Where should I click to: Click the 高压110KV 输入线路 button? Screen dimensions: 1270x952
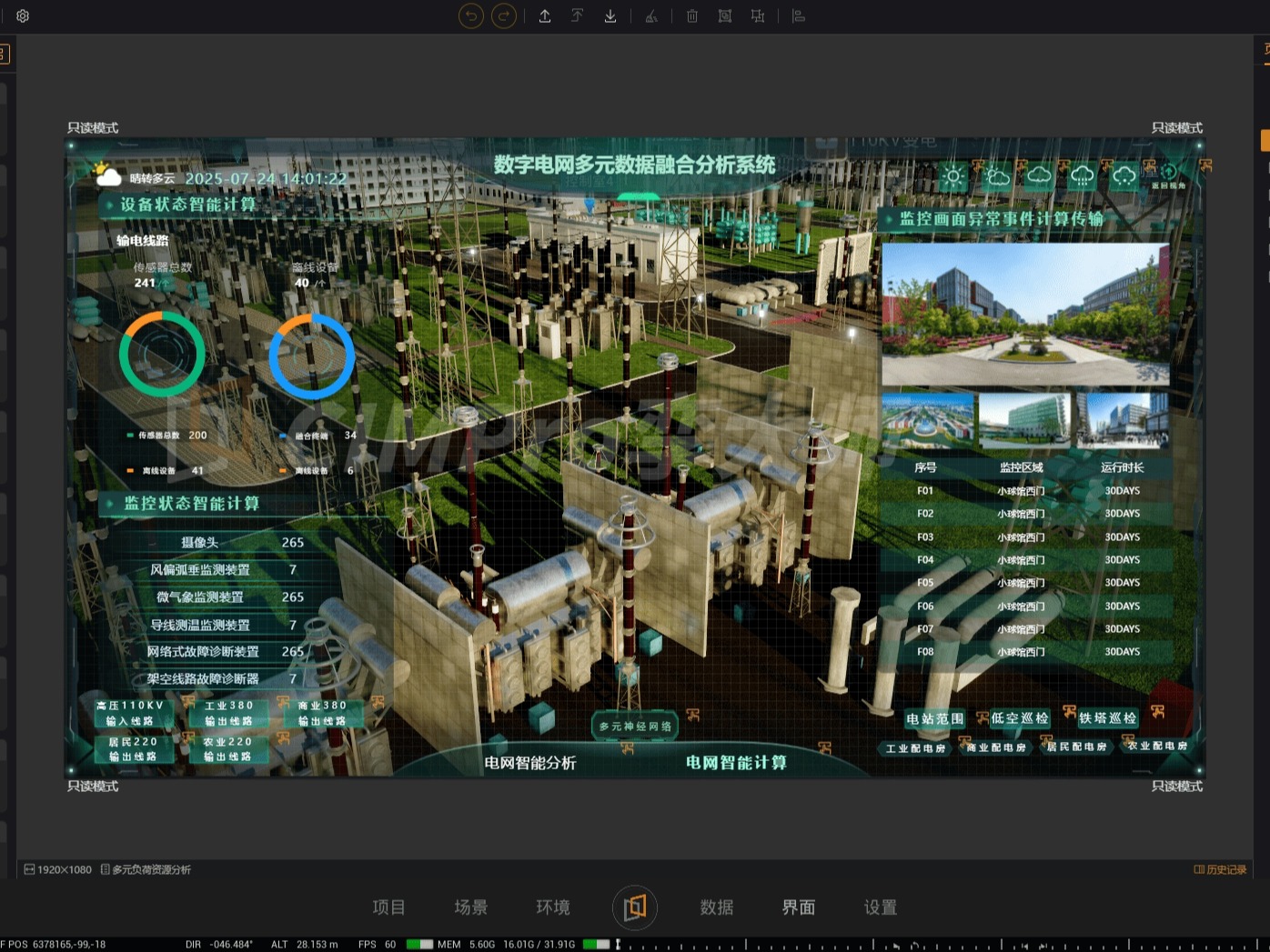click(x=131, y=713)
